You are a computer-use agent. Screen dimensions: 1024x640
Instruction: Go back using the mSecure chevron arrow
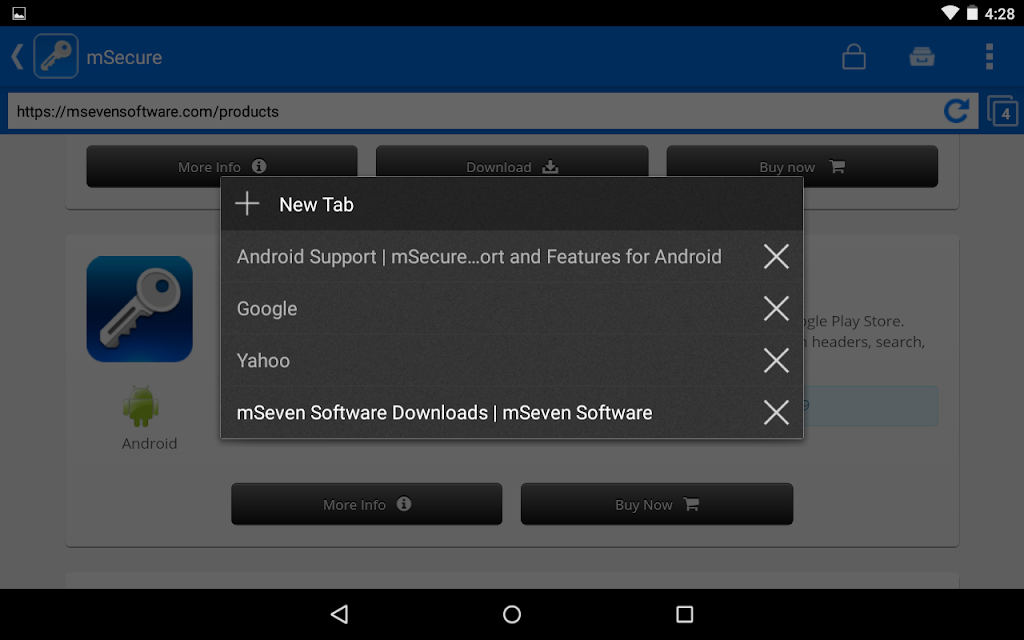(x=18, y=57)
